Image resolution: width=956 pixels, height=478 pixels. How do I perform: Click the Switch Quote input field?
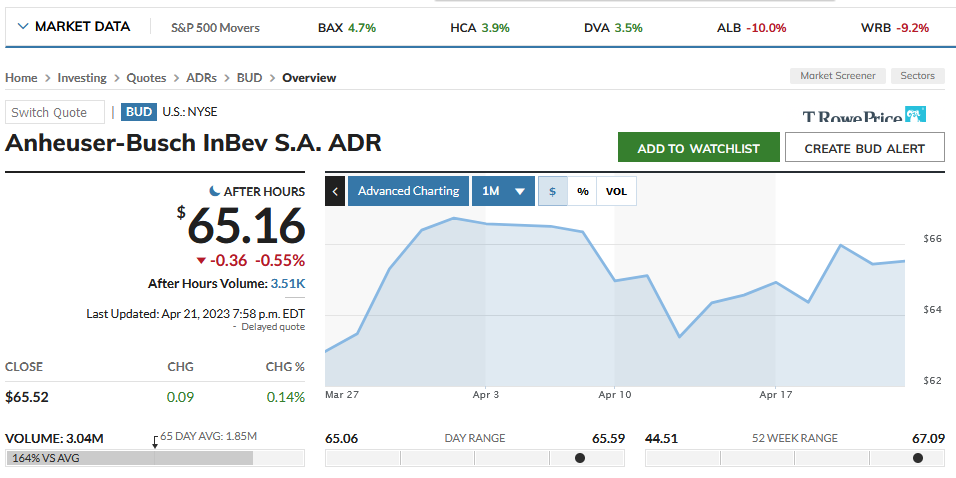tap(55, 112)
